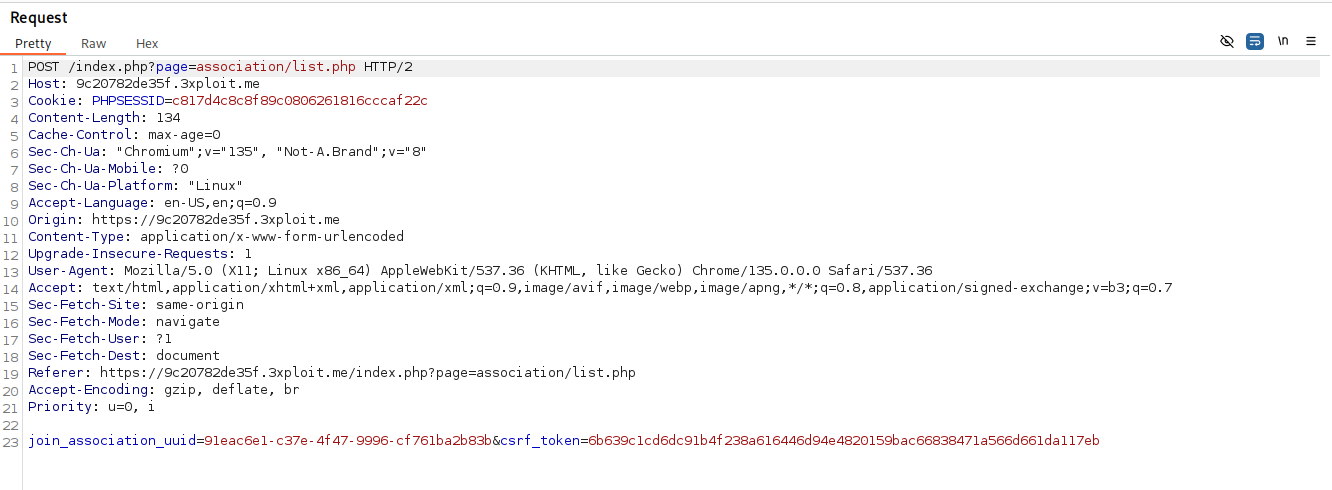
Task: Click the Origin header URL
Action: click(215, 220)
